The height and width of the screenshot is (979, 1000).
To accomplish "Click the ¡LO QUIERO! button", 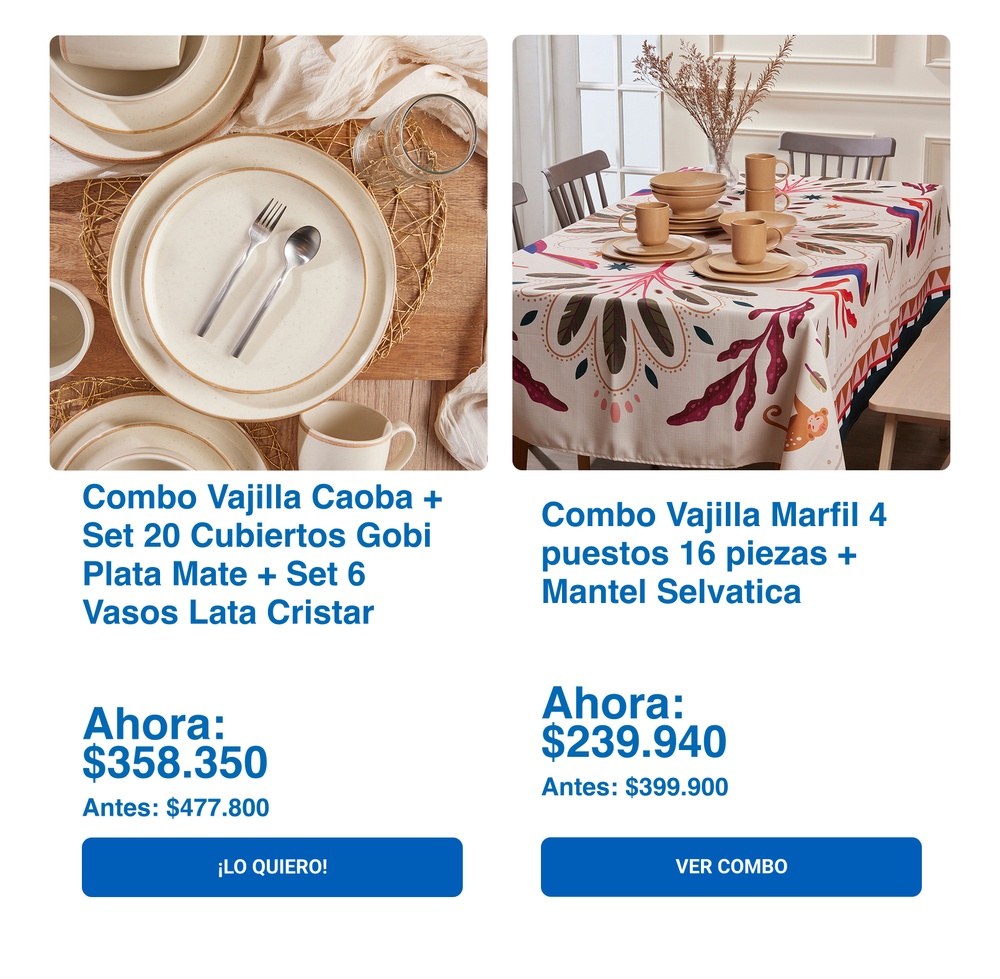I will pyautogui.click(x=272, y=867).
